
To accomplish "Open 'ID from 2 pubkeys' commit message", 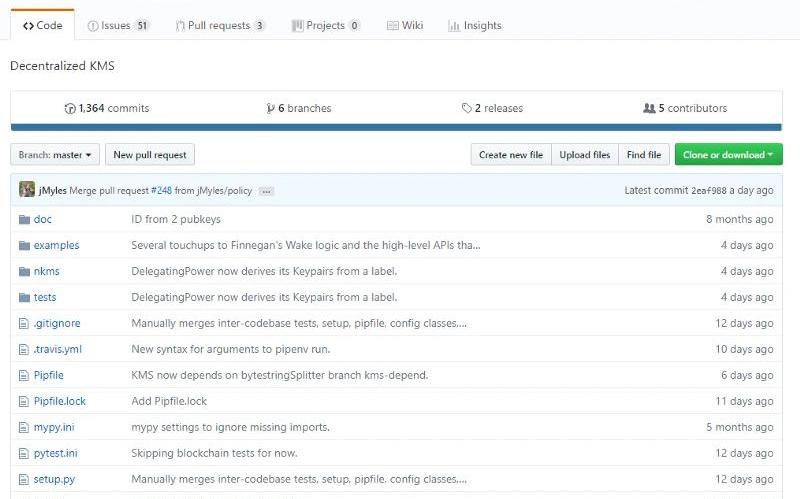I will pyautogui.click(x=176, y=219).
